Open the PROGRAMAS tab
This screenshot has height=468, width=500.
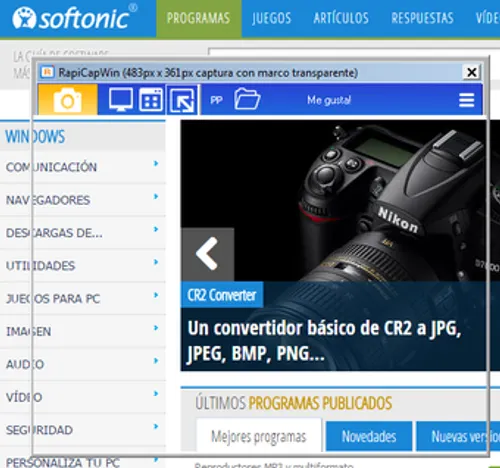coord(199,18)
